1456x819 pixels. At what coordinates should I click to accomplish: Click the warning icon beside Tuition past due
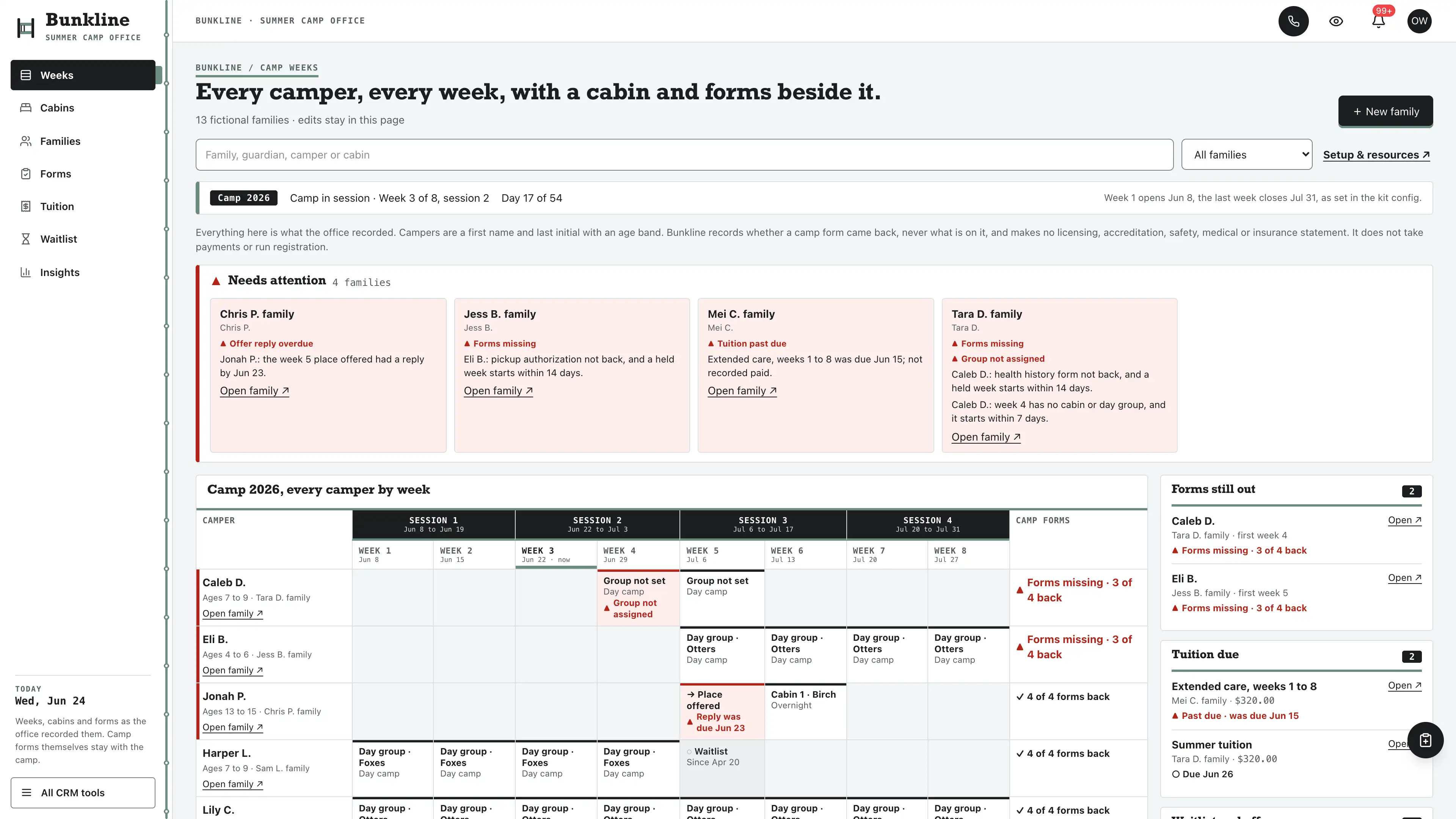pos(711,344)
